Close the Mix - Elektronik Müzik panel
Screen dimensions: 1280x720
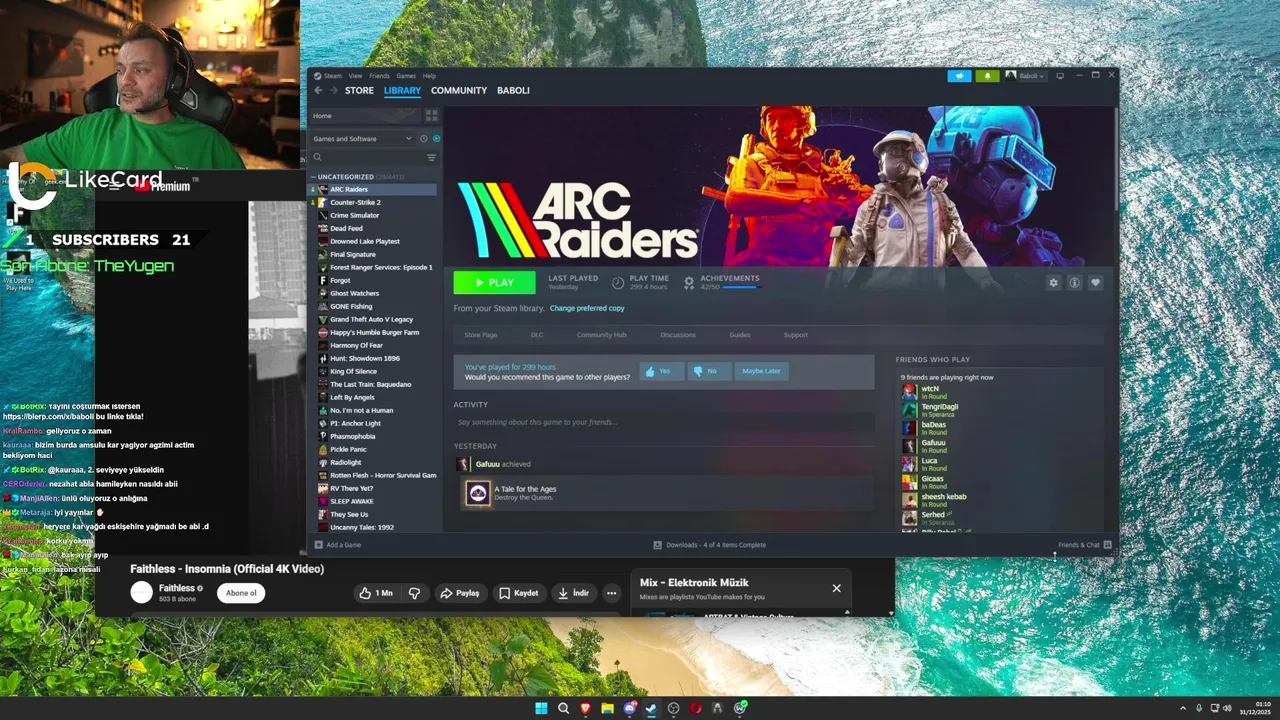pyautogui.click(x=837, y=588)
